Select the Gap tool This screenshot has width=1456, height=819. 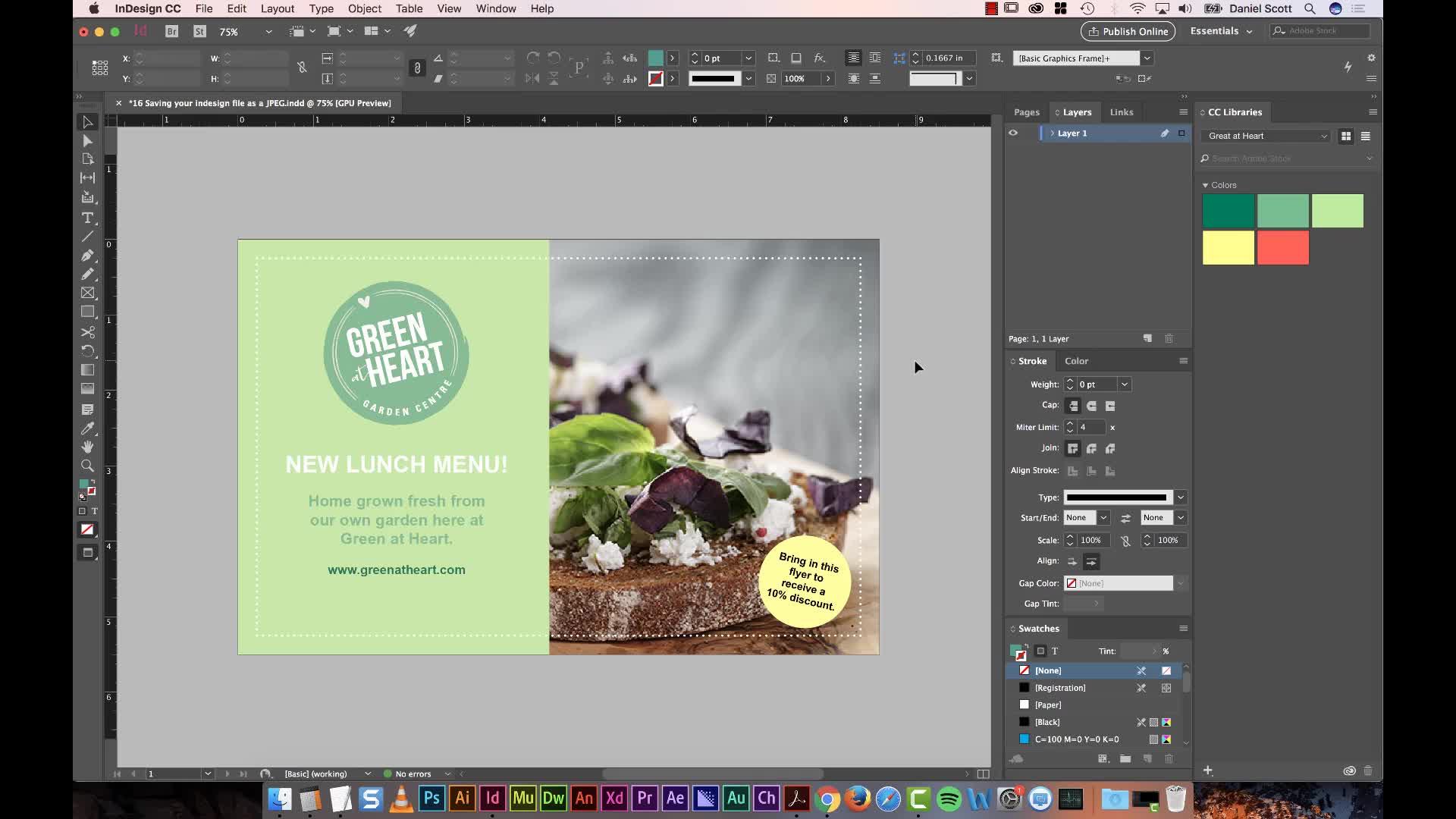pos(87,177)
